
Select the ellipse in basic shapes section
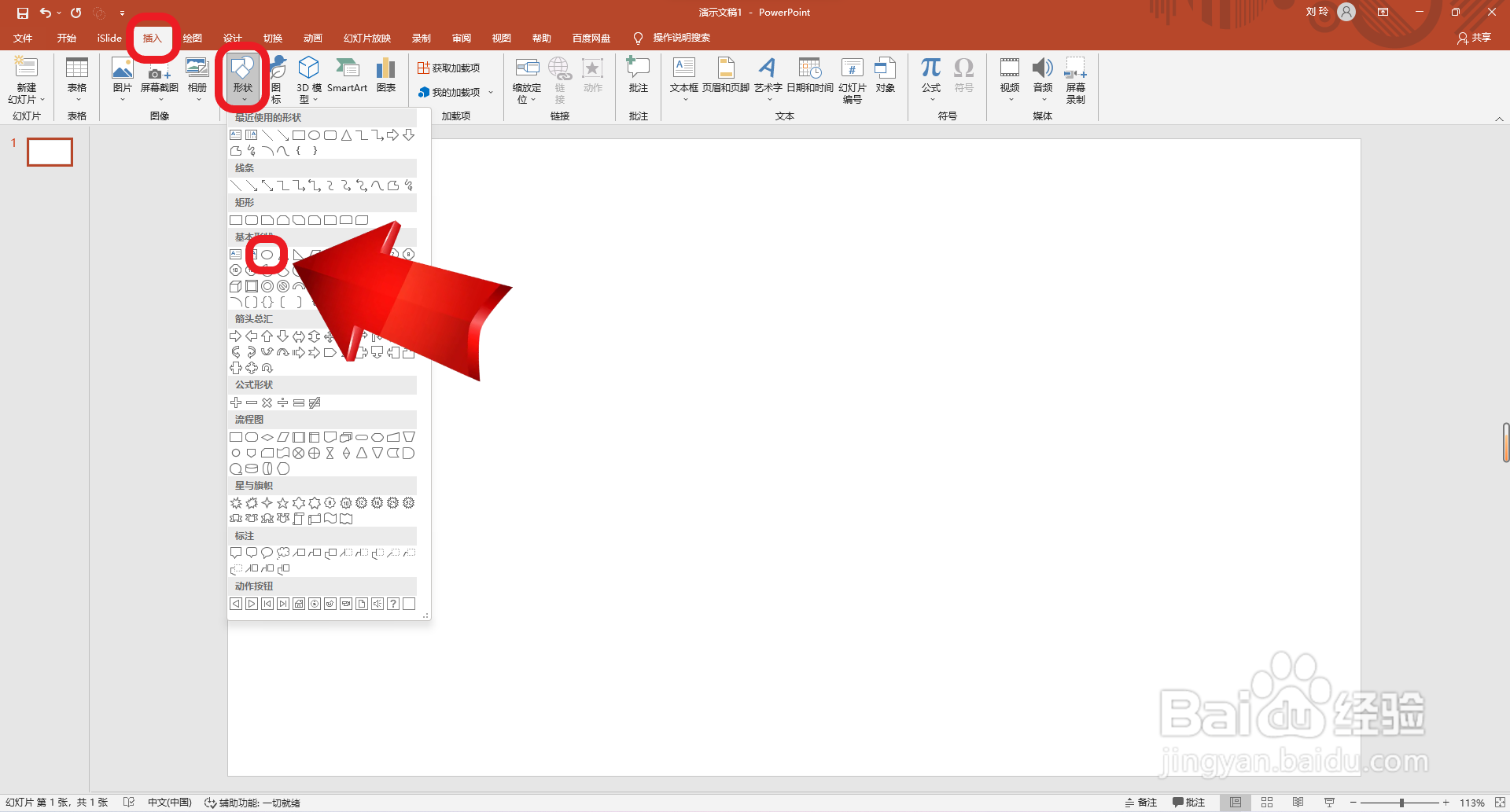[x=267, y=255]
